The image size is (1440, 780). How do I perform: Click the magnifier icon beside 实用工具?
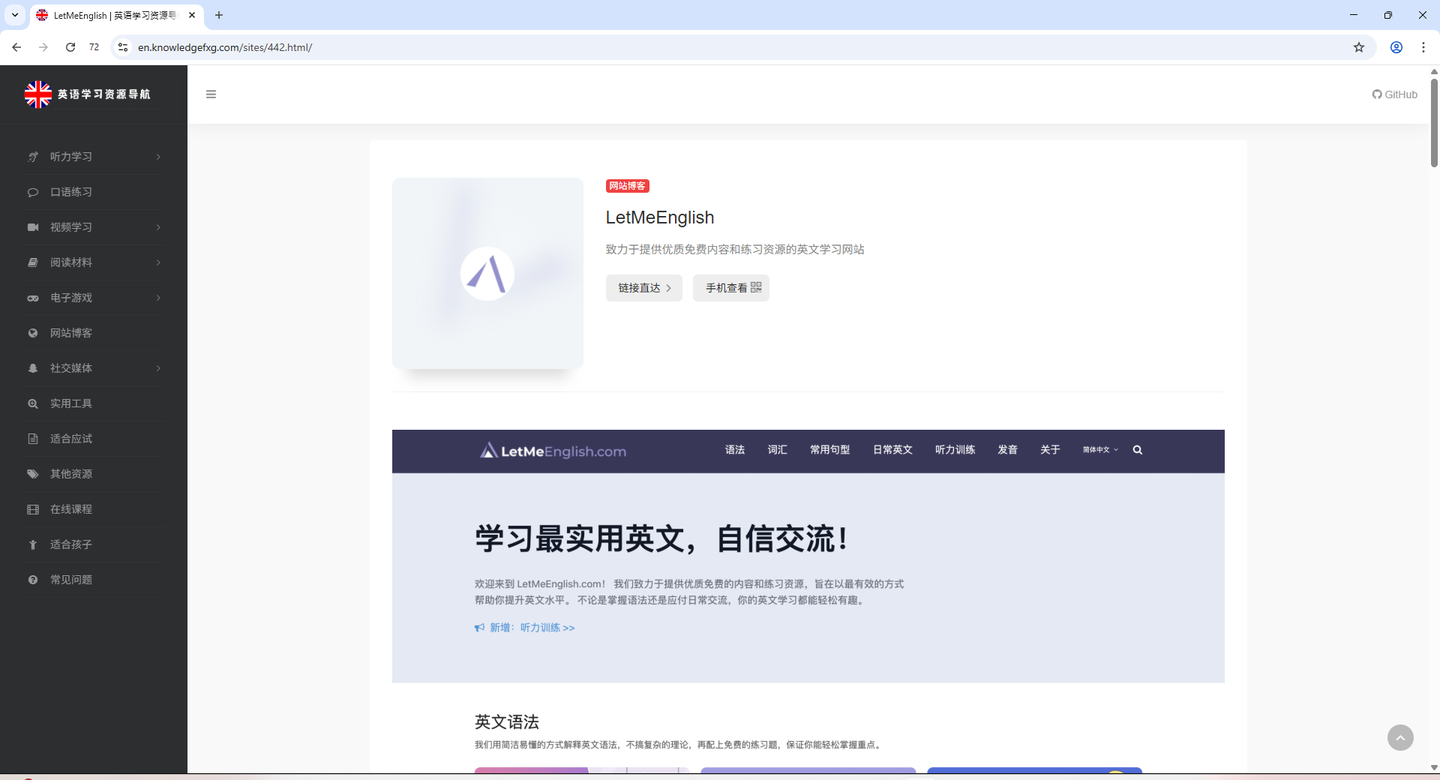pos(33,404)
